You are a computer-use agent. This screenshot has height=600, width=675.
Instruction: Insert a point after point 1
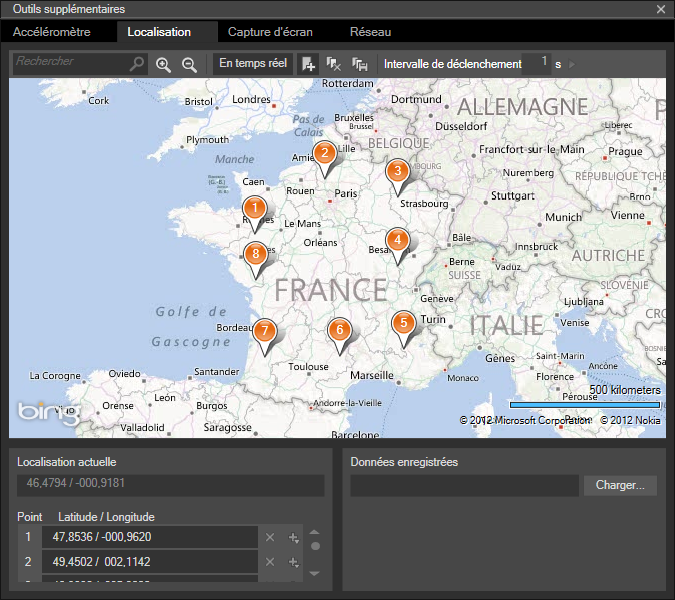(294, 537)
